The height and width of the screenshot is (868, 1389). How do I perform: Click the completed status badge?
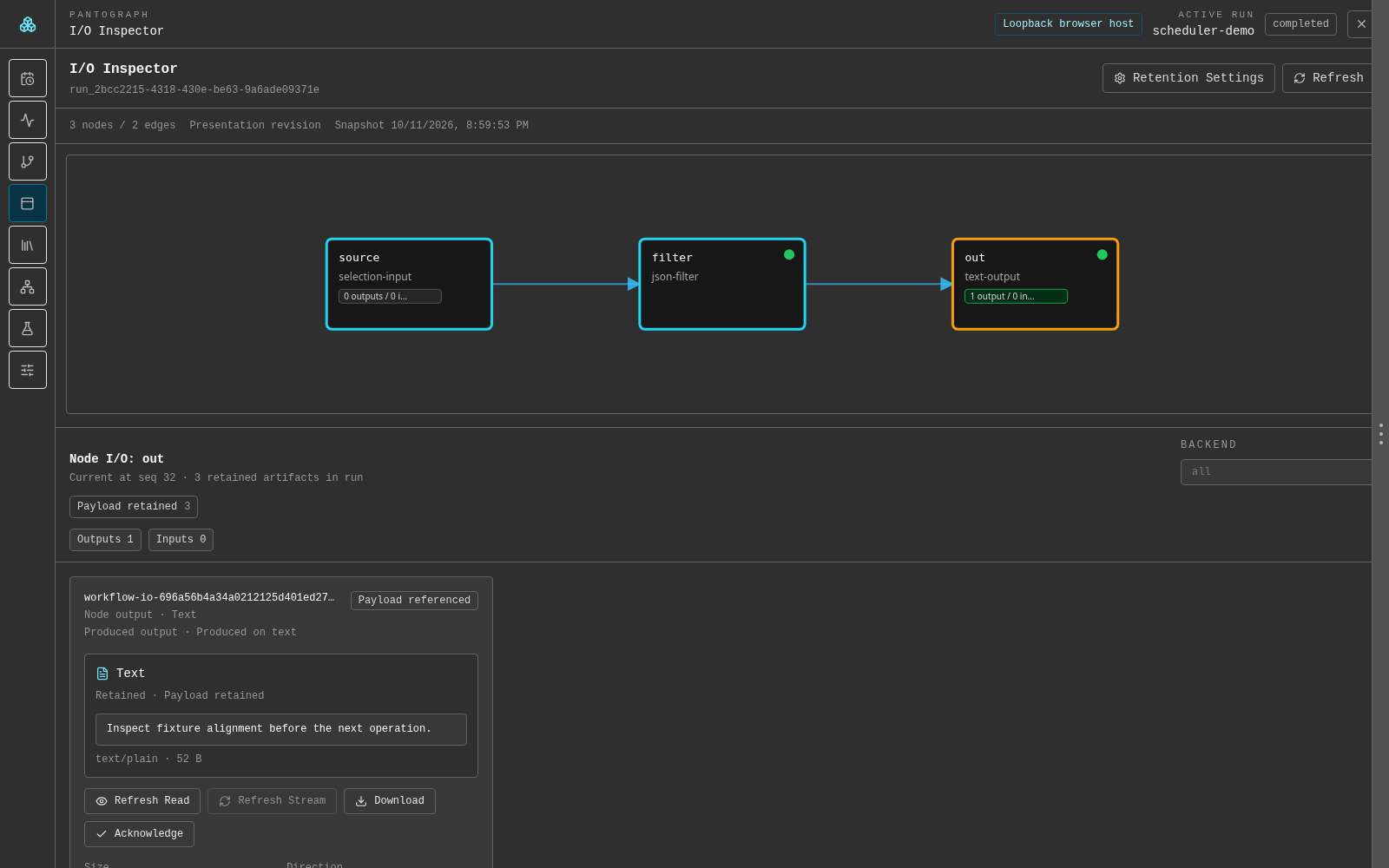point(1300,24)
